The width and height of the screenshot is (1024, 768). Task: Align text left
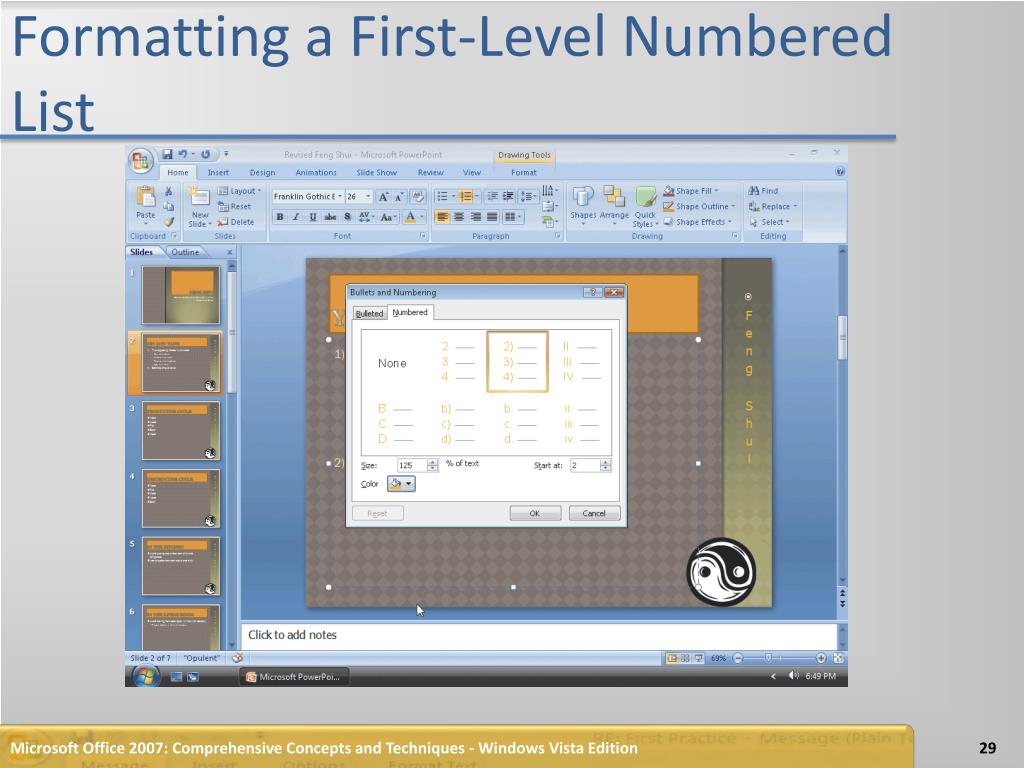pos(443,217)
